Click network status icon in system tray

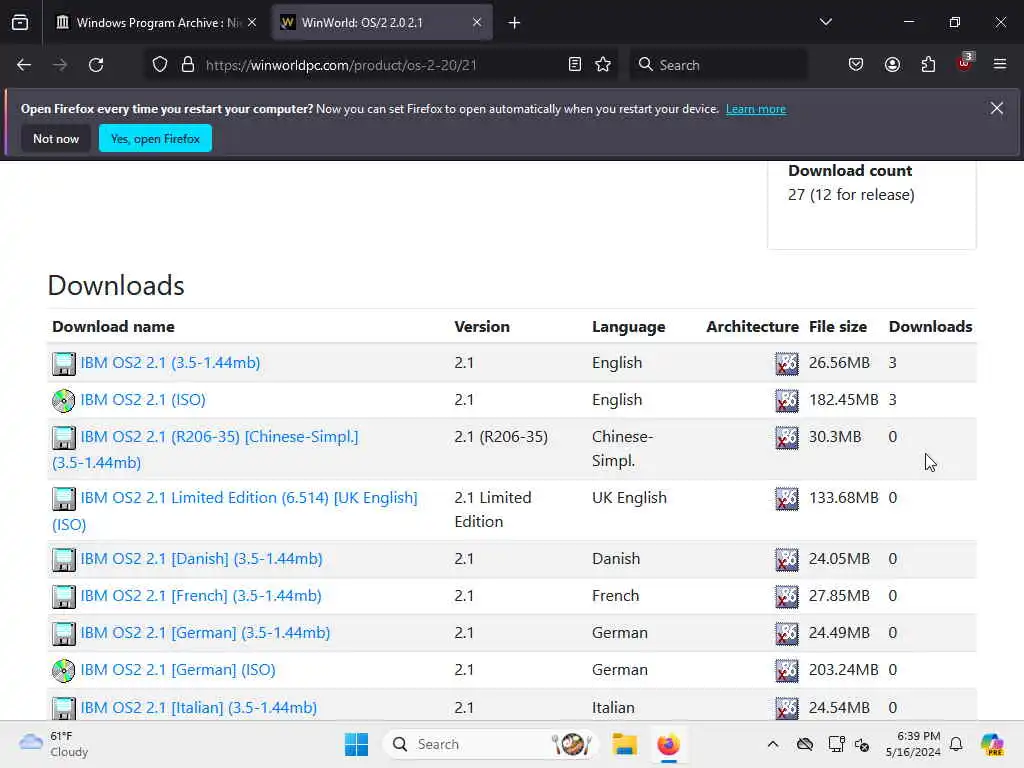pos(836,744)
